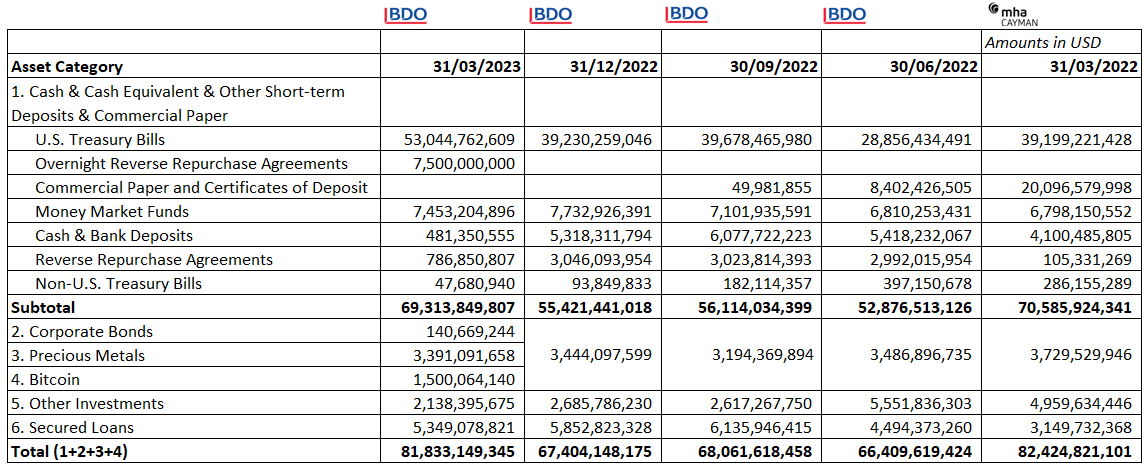Click the BDO logo above 30/09/2022 column
1147x468 pixels.
tap(687, 13)
